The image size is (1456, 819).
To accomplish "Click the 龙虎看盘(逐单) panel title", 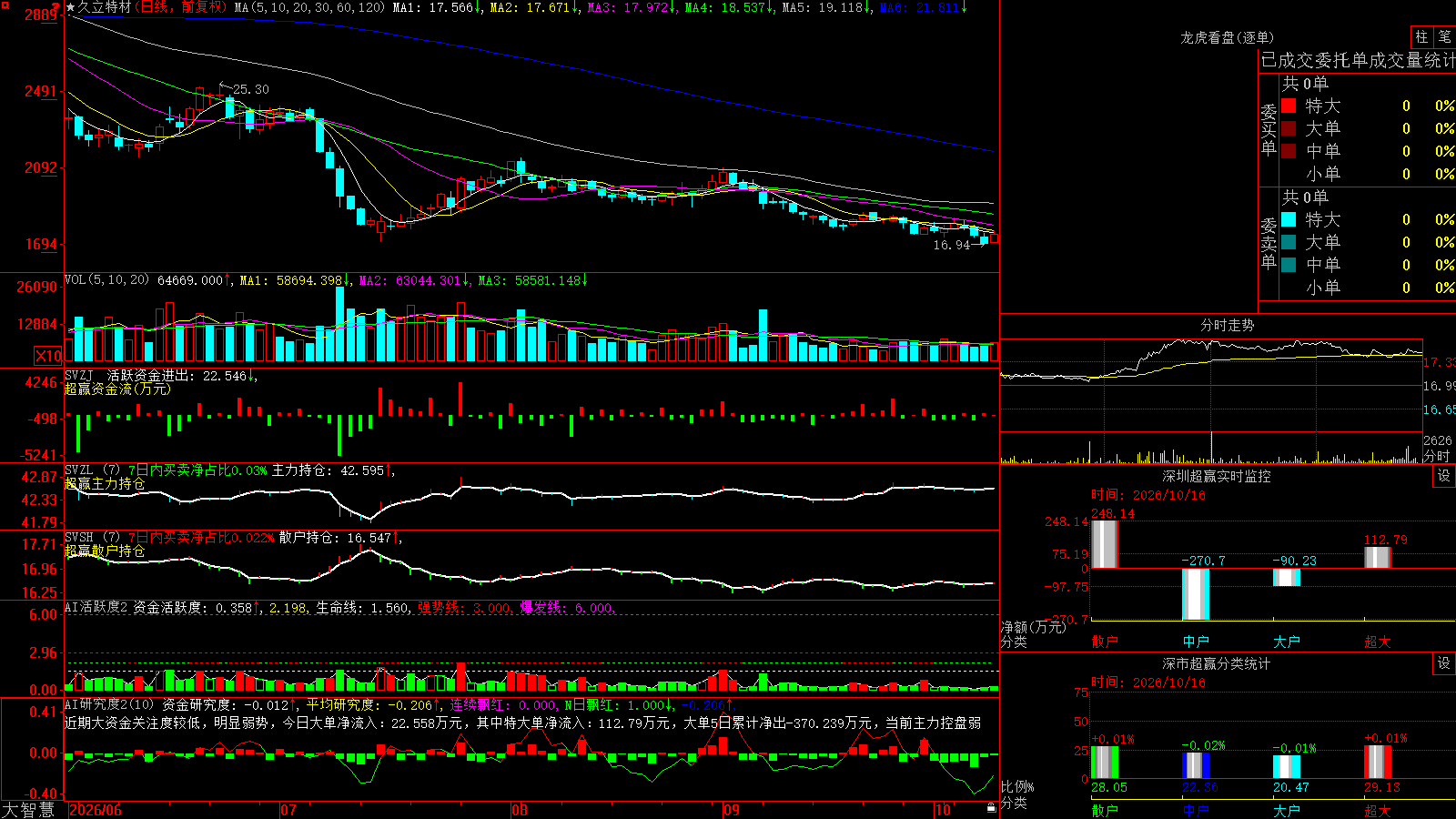I will coord(1228,37).
